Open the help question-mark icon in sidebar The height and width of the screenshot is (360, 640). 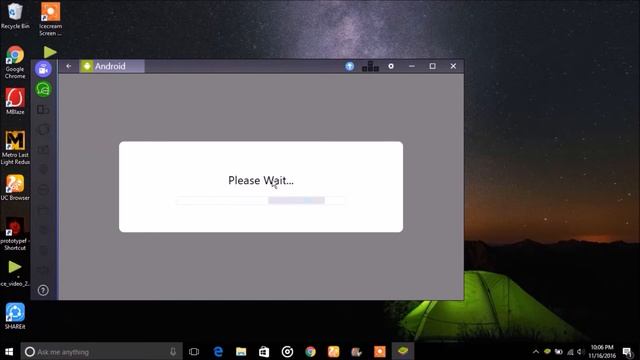43,290
